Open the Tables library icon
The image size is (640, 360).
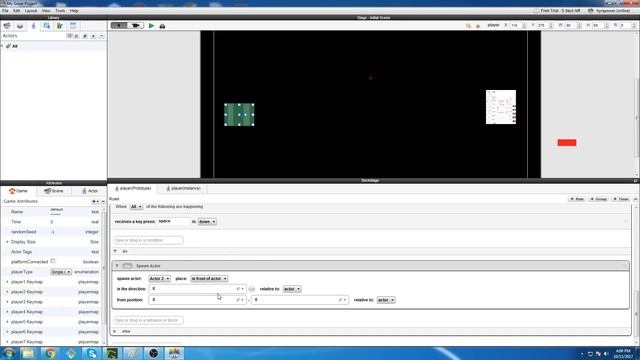click(x=73, y=26)
